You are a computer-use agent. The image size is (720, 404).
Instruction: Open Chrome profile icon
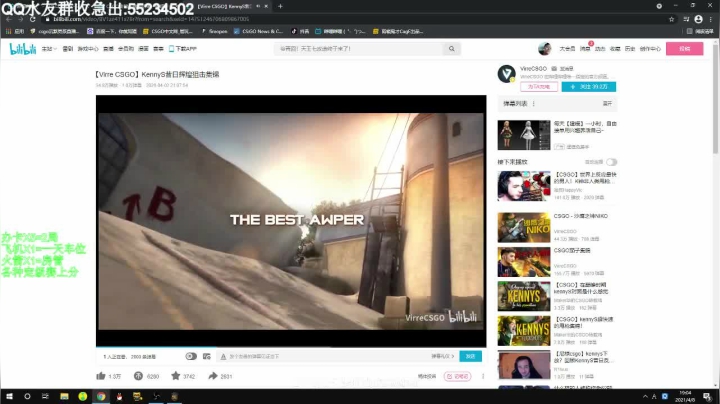click(698, 19)
